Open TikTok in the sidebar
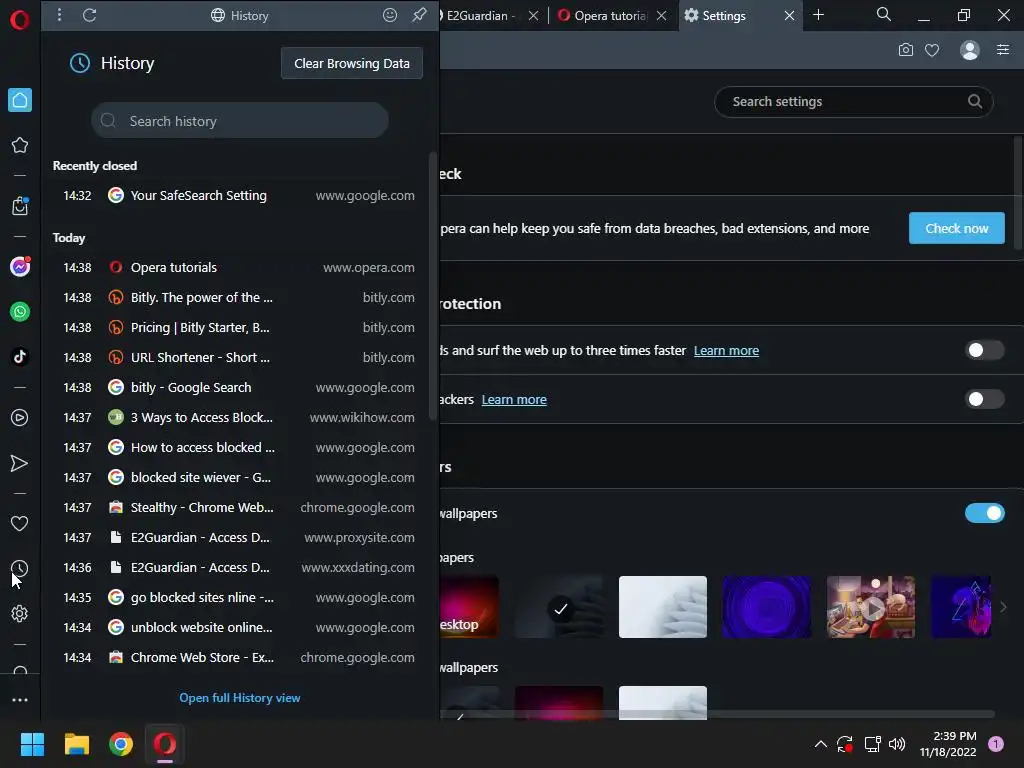Viewport: 1024px width, 768px height. click(x=20, y=357)
